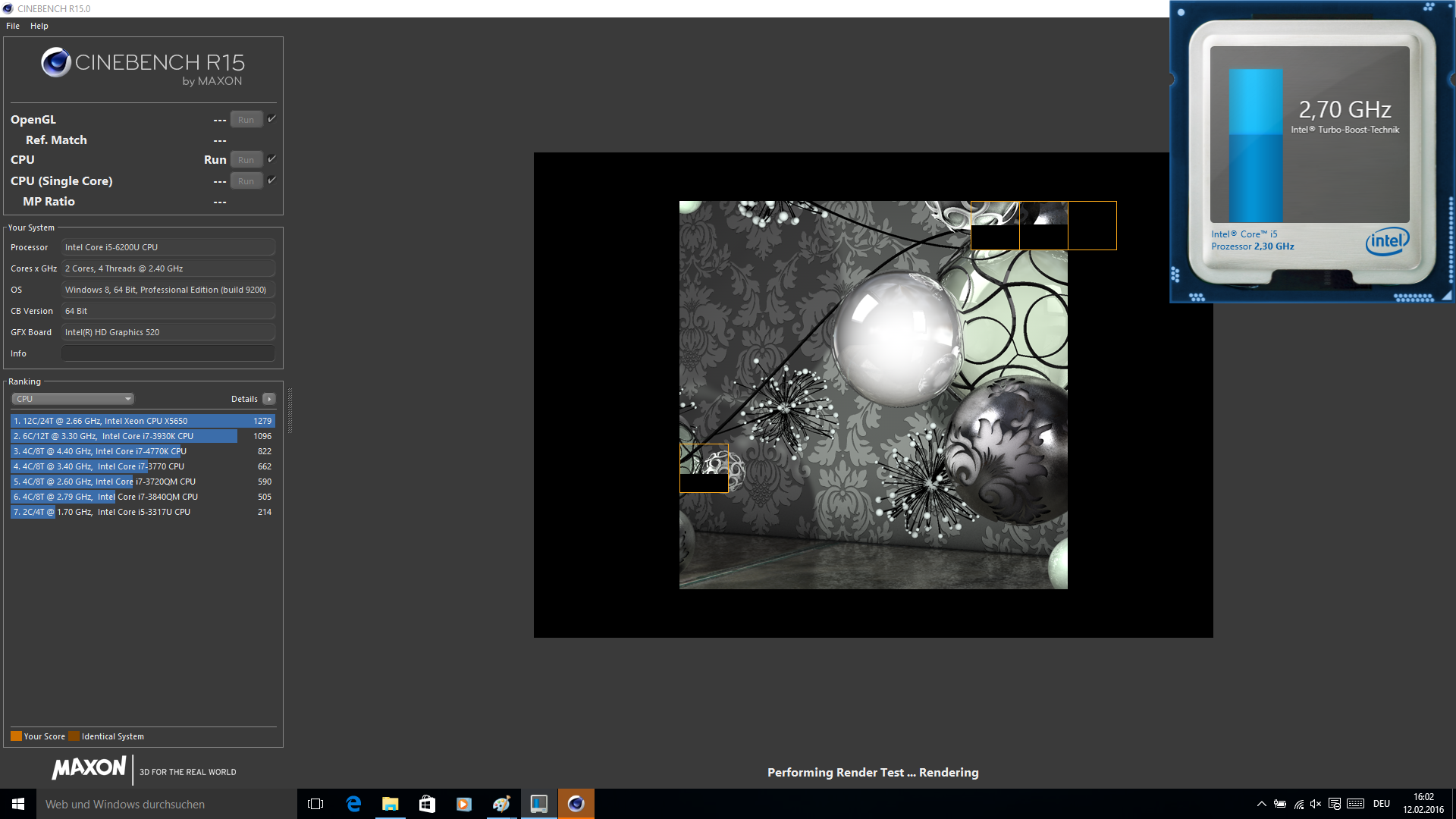
Task: Click the Identical System brown swatch
Action: [x=74, y=736]
